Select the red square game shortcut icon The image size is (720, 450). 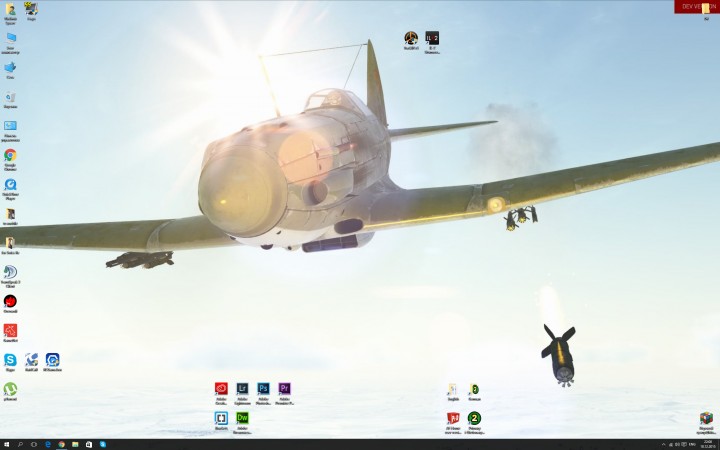(x=10, y=331)
